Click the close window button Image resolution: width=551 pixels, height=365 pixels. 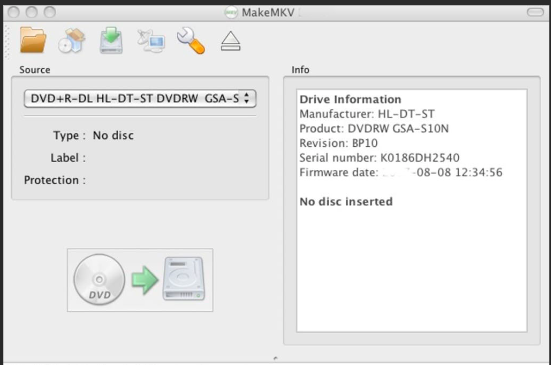(x=14, y=12)
